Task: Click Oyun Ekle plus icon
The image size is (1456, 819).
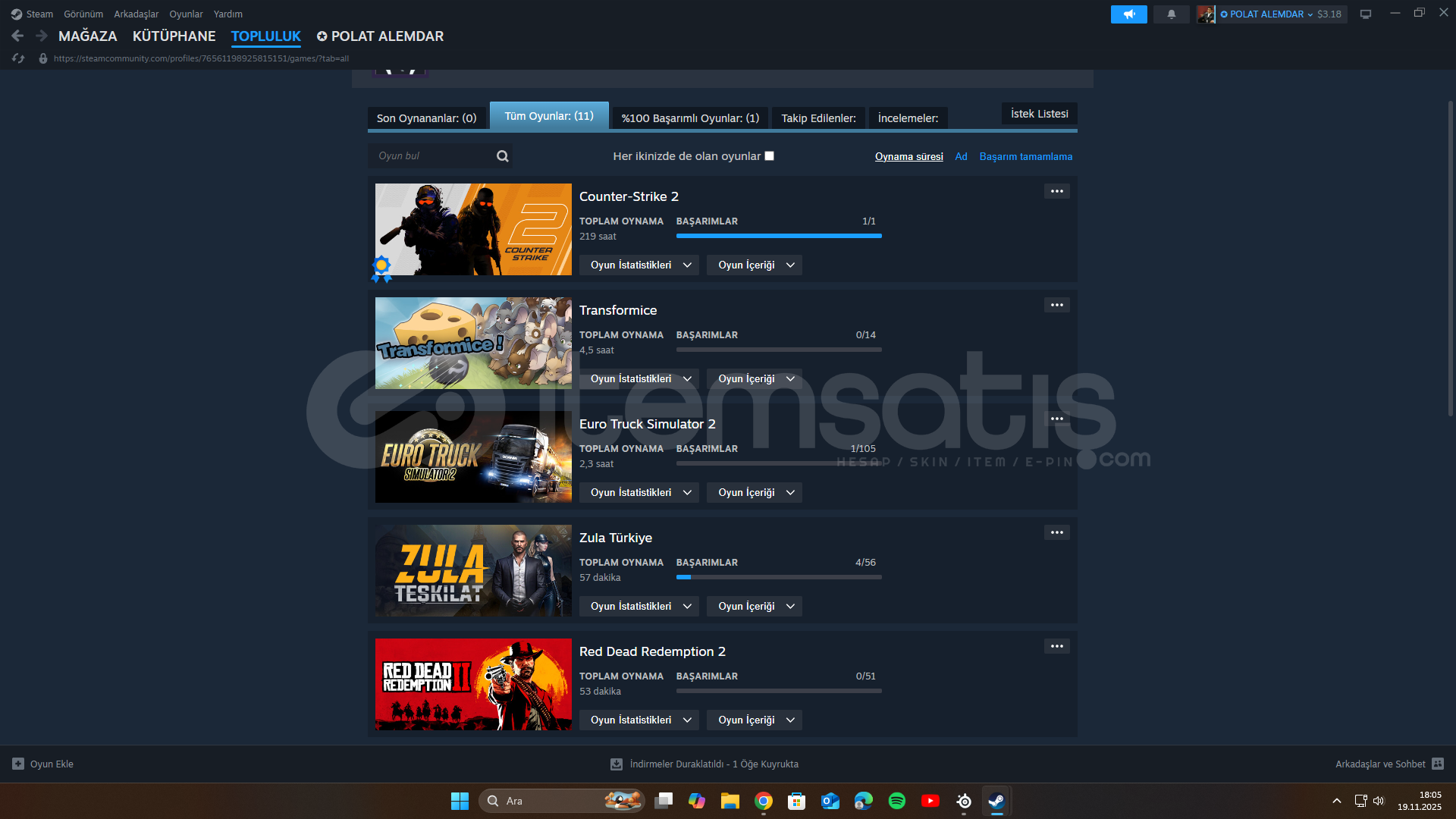Action: [x=18, y=764]
